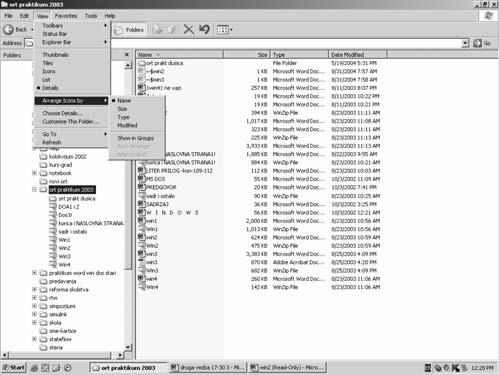Open the Help menu
Image resolution: width=499 pixels, height=375 pixels.
110,16
